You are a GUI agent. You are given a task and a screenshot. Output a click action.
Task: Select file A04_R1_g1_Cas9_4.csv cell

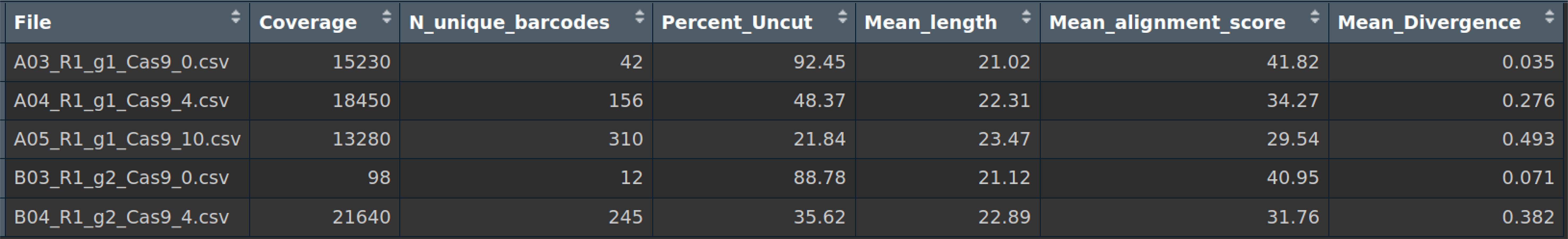click(127, 100)
